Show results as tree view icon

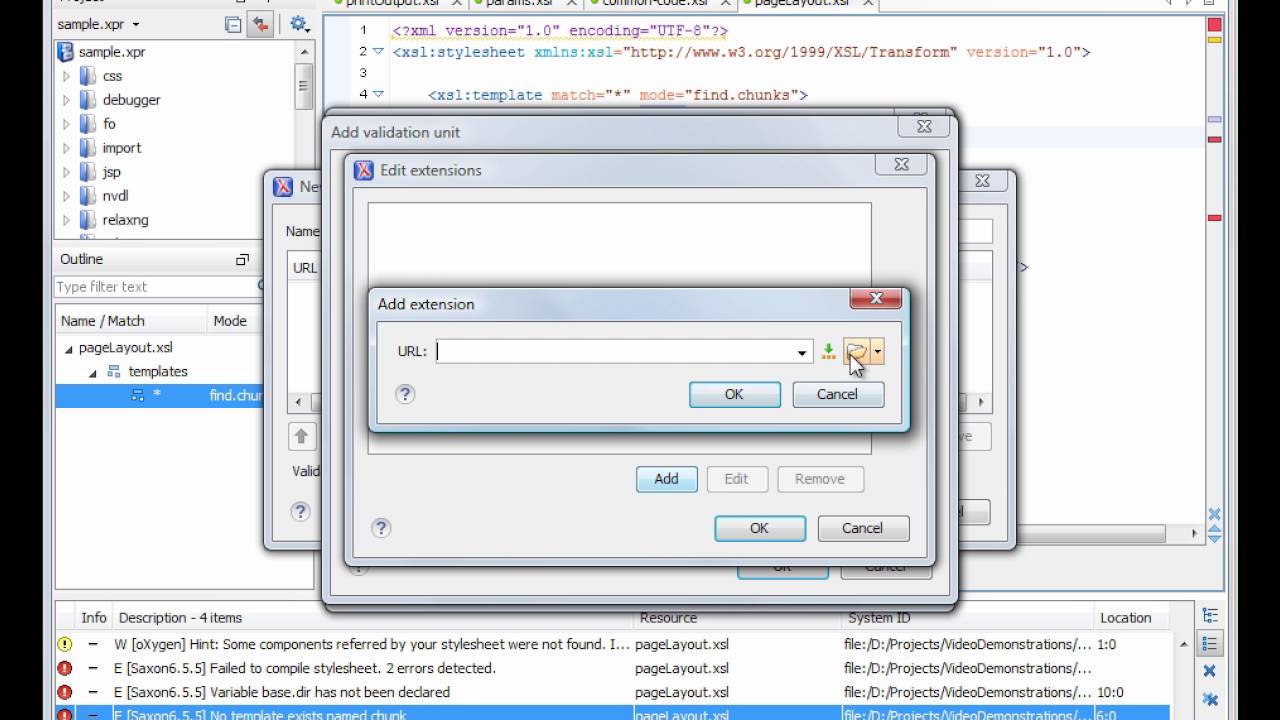(x=1210, y=616)
